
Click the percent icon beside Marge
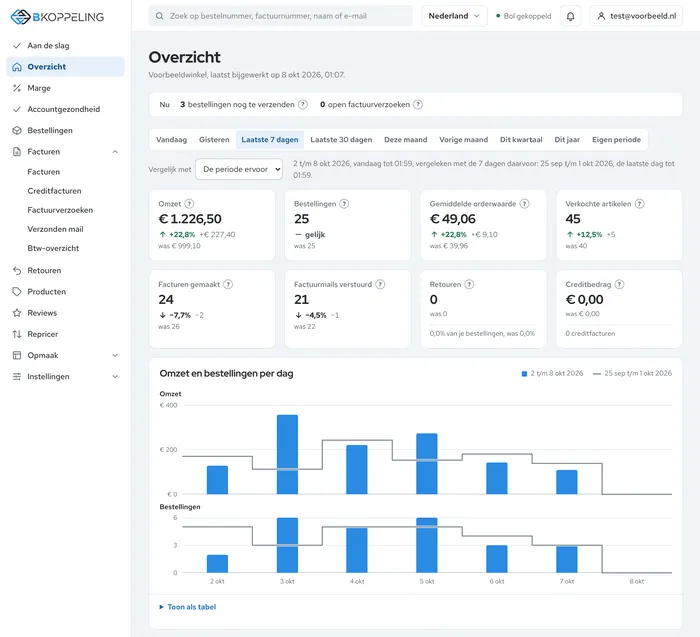(x=17, y=88)
